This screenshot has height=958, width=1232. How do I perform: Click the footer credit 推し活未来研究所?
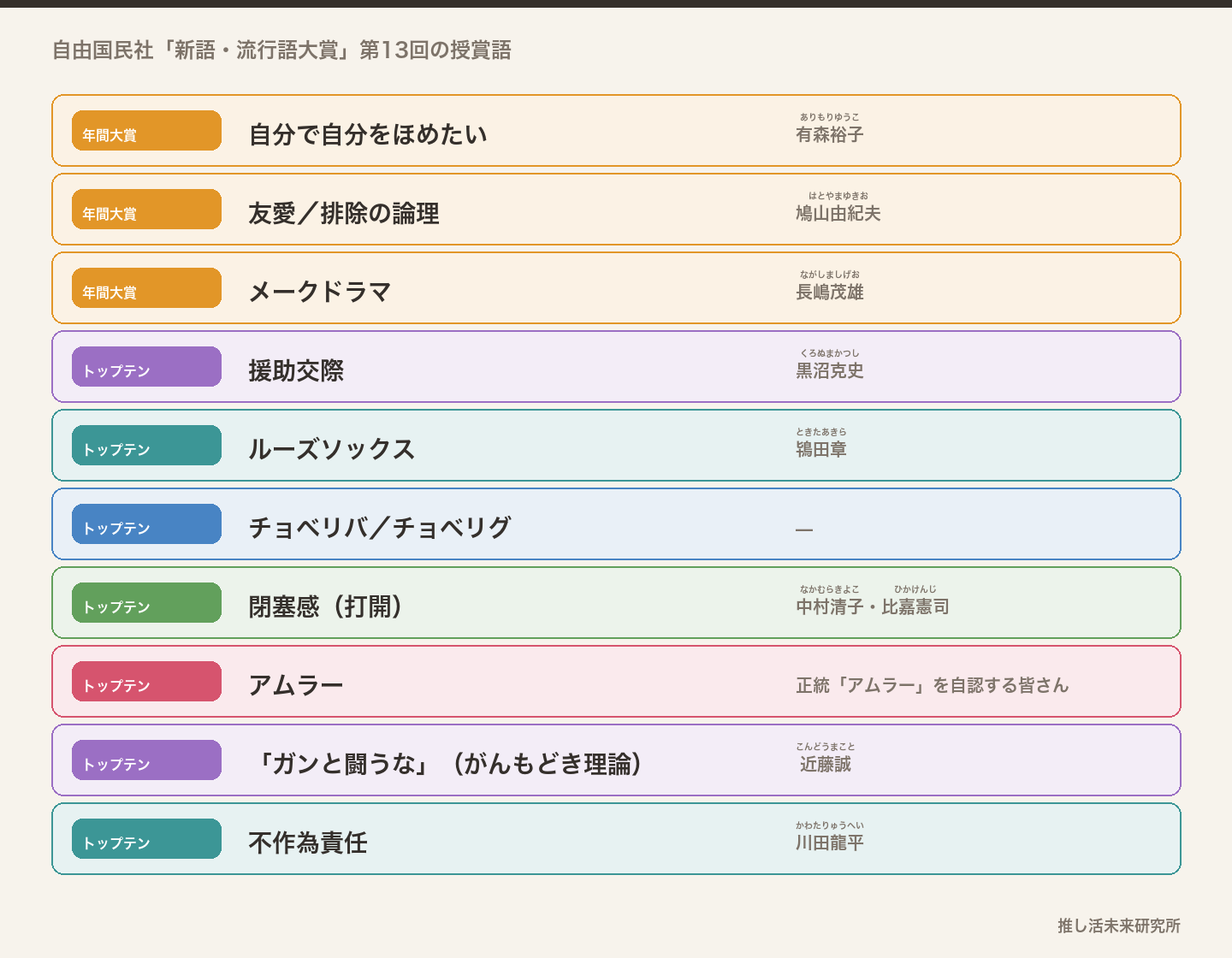pyautogui.click(x=1119, y=925)
